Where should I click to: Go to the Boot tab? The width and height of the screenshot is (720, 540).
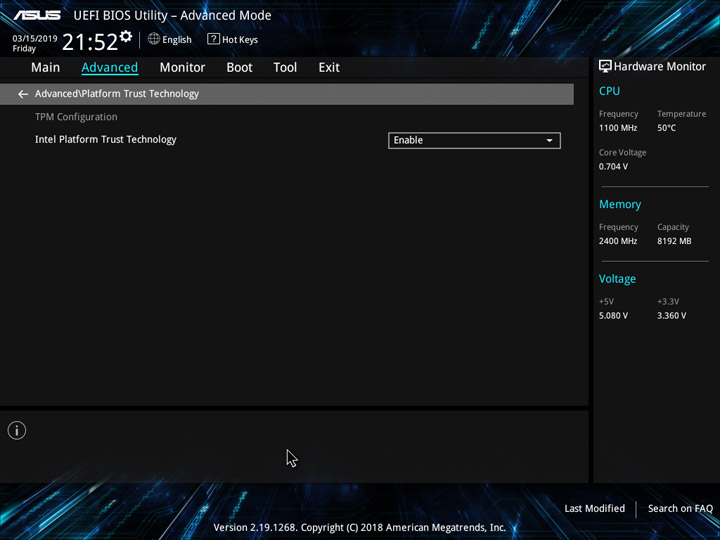point(239,68)
